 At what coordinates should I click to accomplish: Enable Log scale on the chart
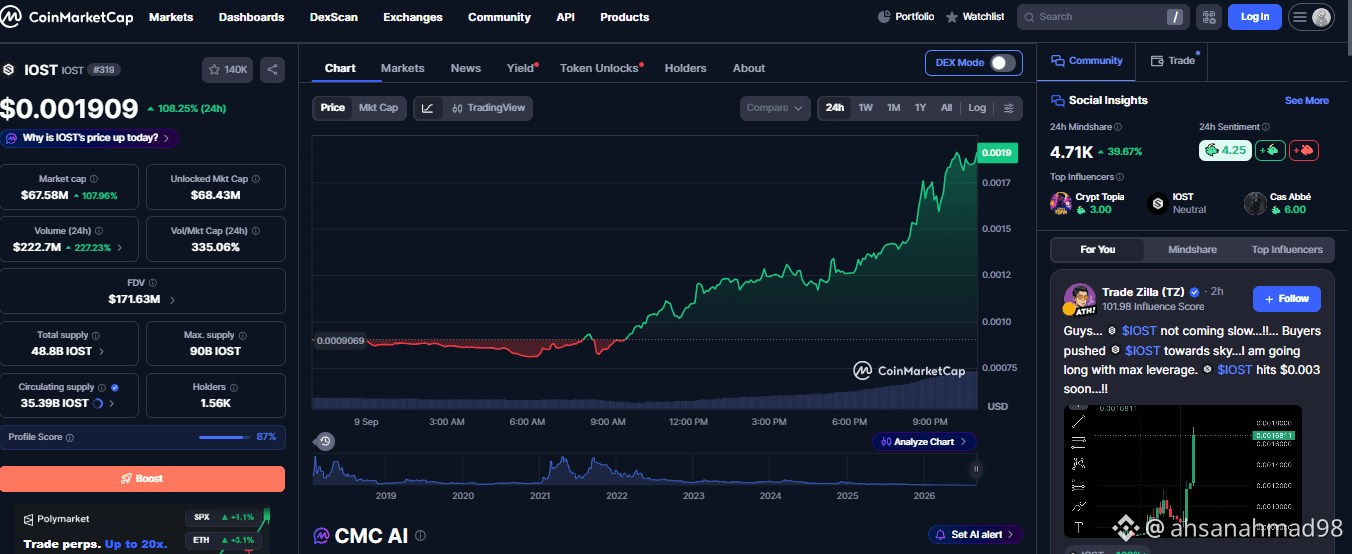click(977, 108)
